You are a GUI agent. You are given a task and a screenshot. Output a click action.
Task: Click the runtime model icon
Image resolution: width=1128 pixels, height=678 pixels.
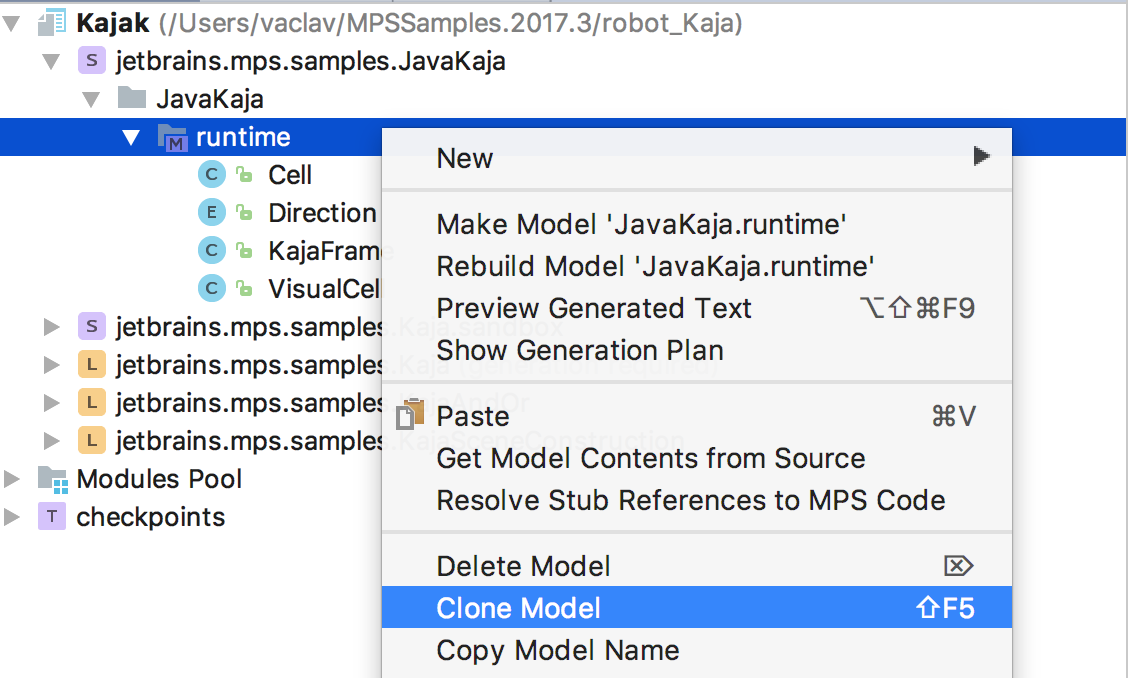pos(173,137)
